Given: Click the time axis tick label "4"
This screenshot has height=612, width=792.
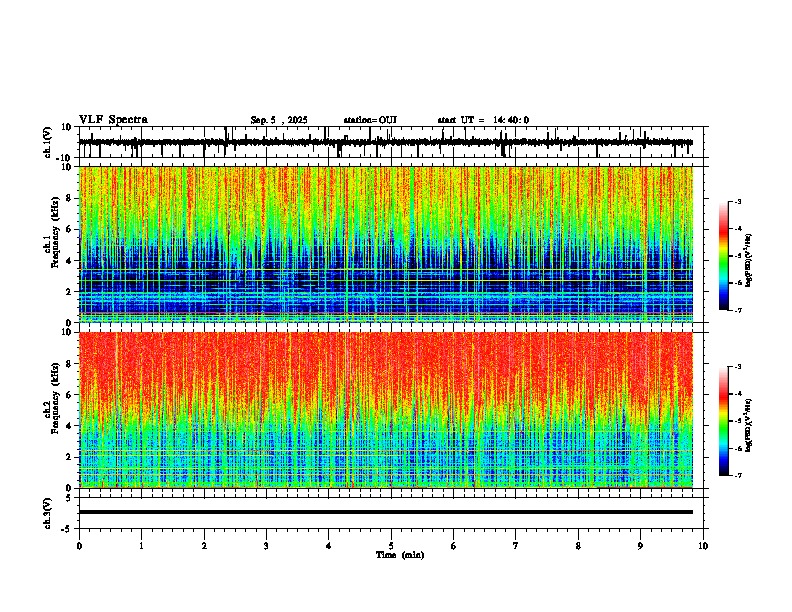Looking at the screenshot, I should (x=329, y=546).
